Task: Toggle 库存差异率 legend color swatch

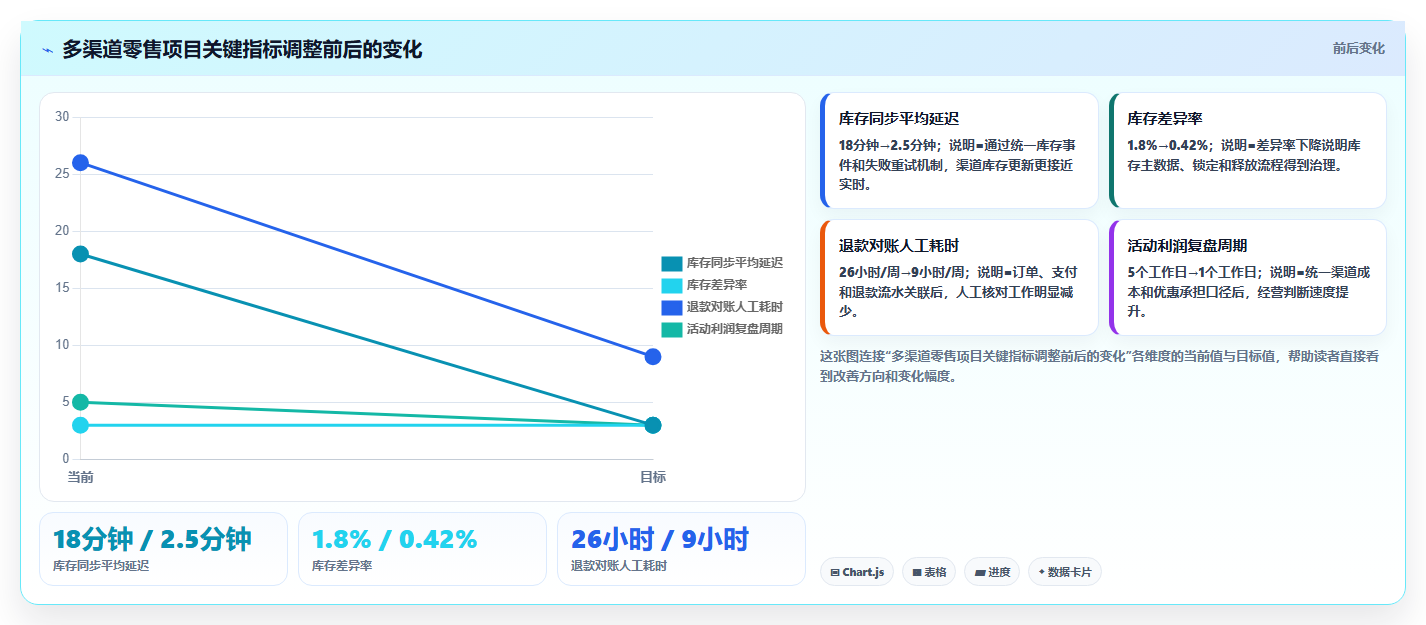Action: [x=671, y=285]
